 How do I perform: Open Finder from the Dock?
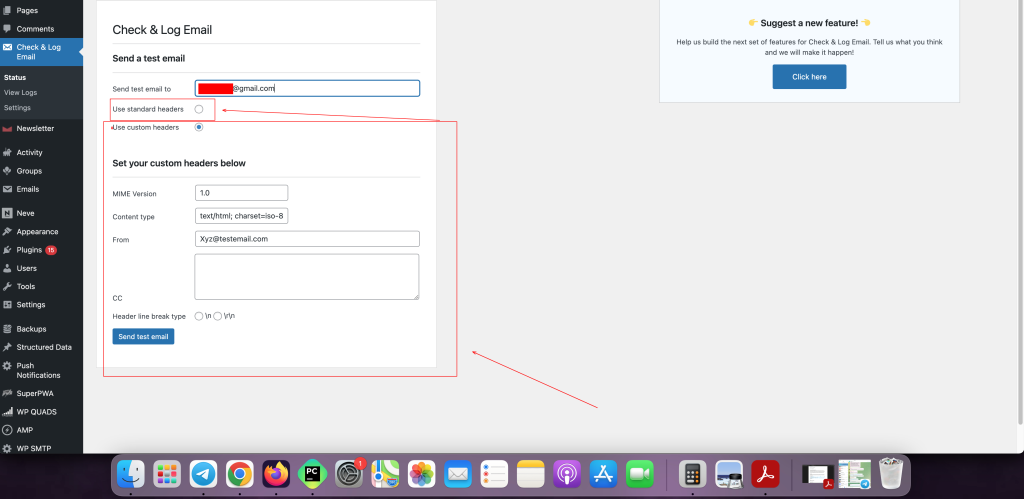(x=131, y=474)
